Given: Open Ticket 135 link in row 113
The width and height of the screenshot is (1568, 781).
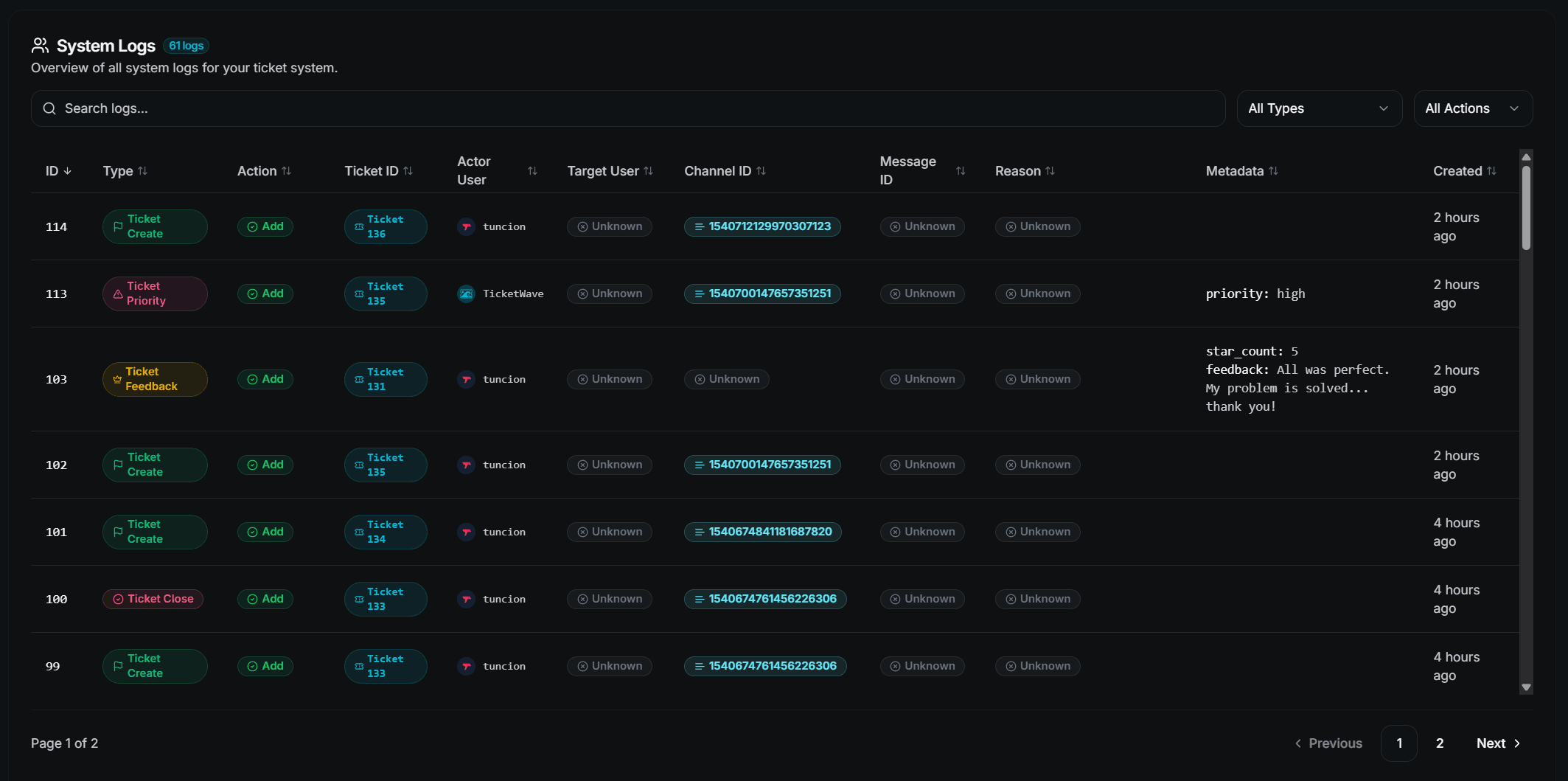Looking at the screenshot, I should point(386,294).
